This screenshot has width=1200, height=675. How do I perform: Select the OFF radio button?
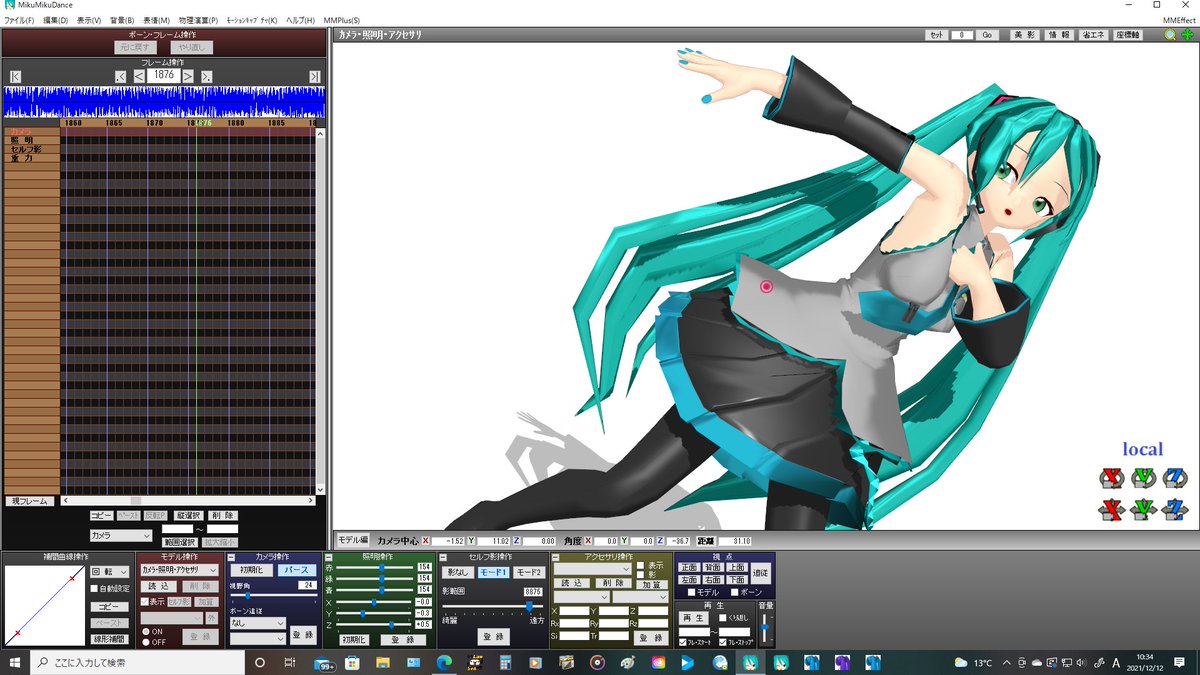click(x=145, y=642)
